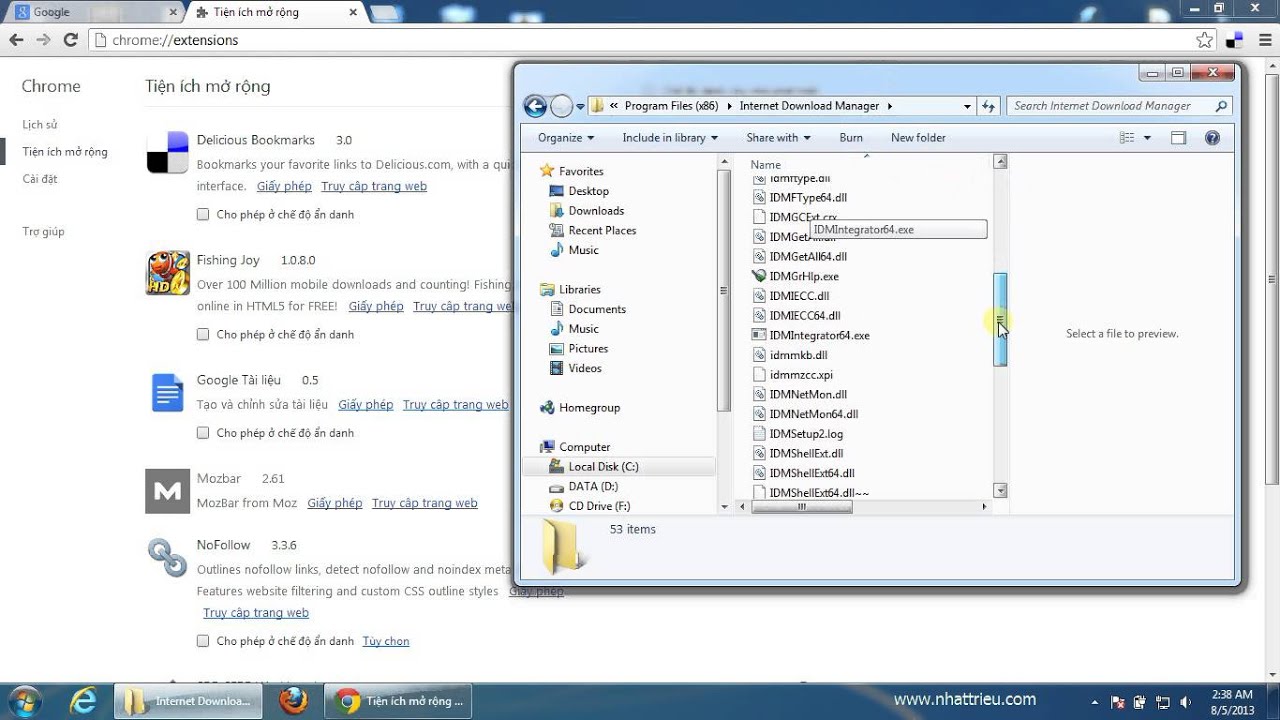This screenshot has width=1280, height=720.
Task: Click the file list horizontal scrollbar thumb
Action: [x=801, y=507]
